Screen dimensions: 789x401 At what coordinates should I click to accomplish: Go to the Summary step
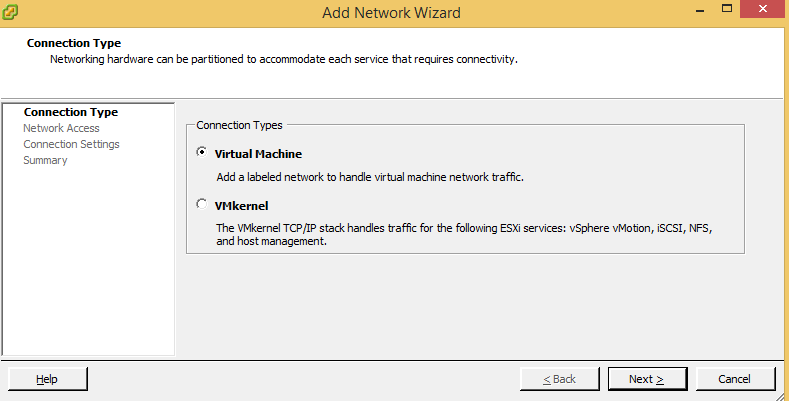click(x=45, y=160)
